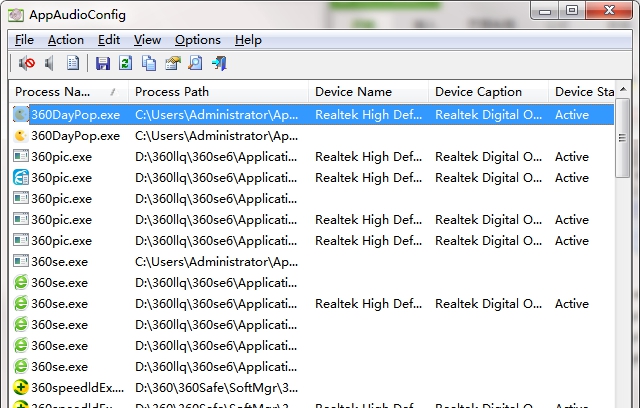Click the Mute toolbar icon

click(27, 64)
